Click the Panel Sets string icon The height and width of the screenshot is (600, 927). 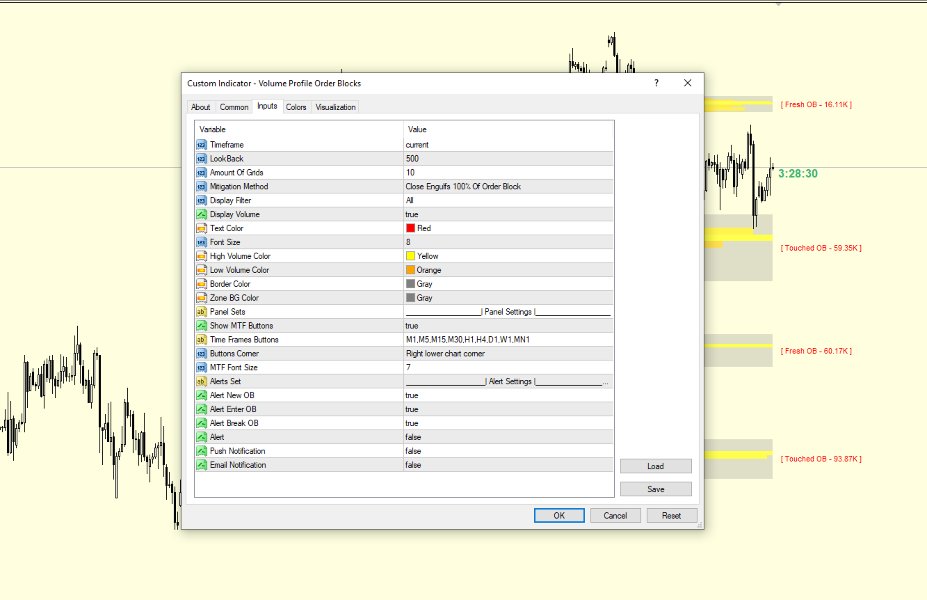click(202, 312)
